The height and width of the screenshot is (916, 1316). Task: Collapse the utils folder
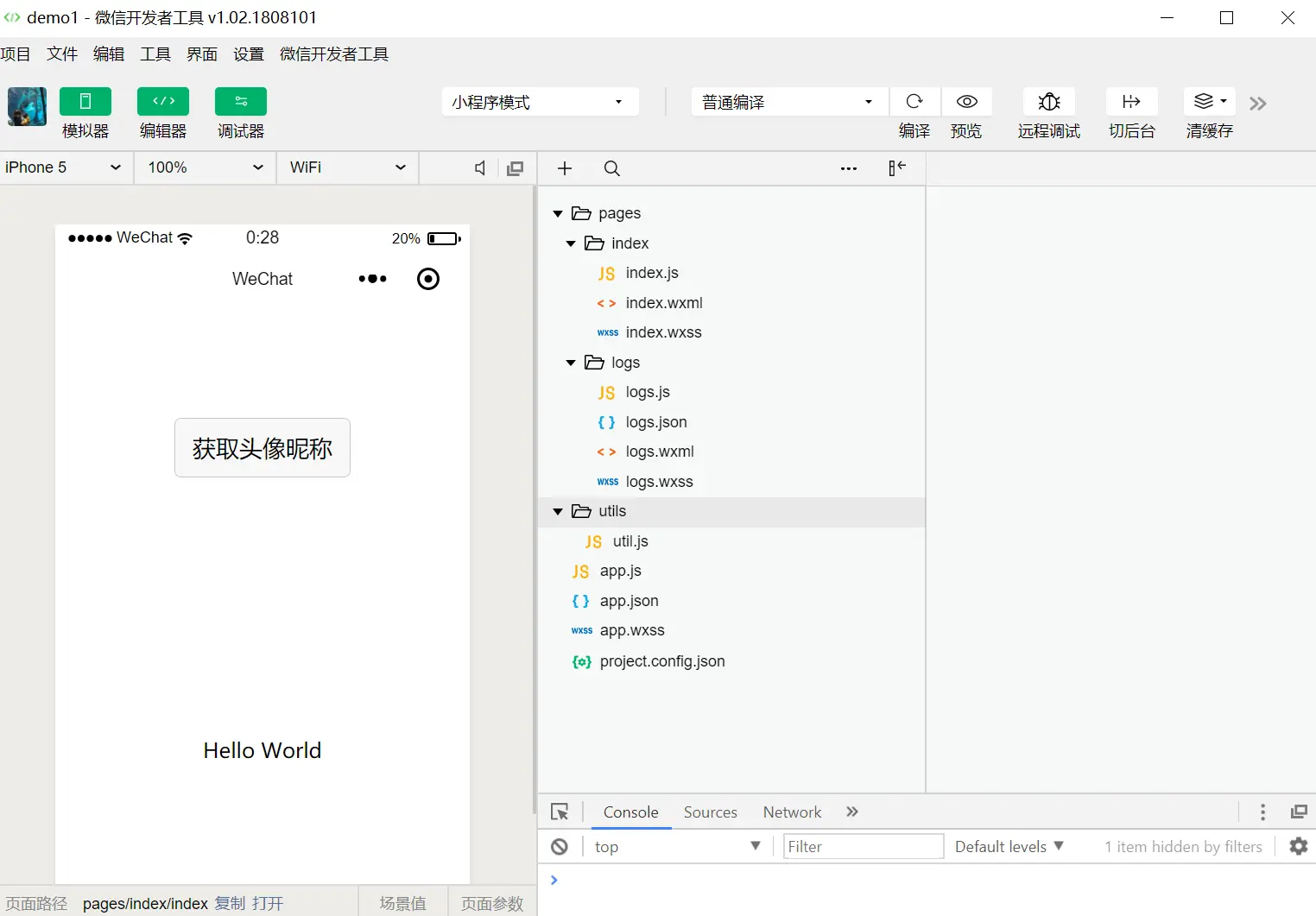pos(558,512)
